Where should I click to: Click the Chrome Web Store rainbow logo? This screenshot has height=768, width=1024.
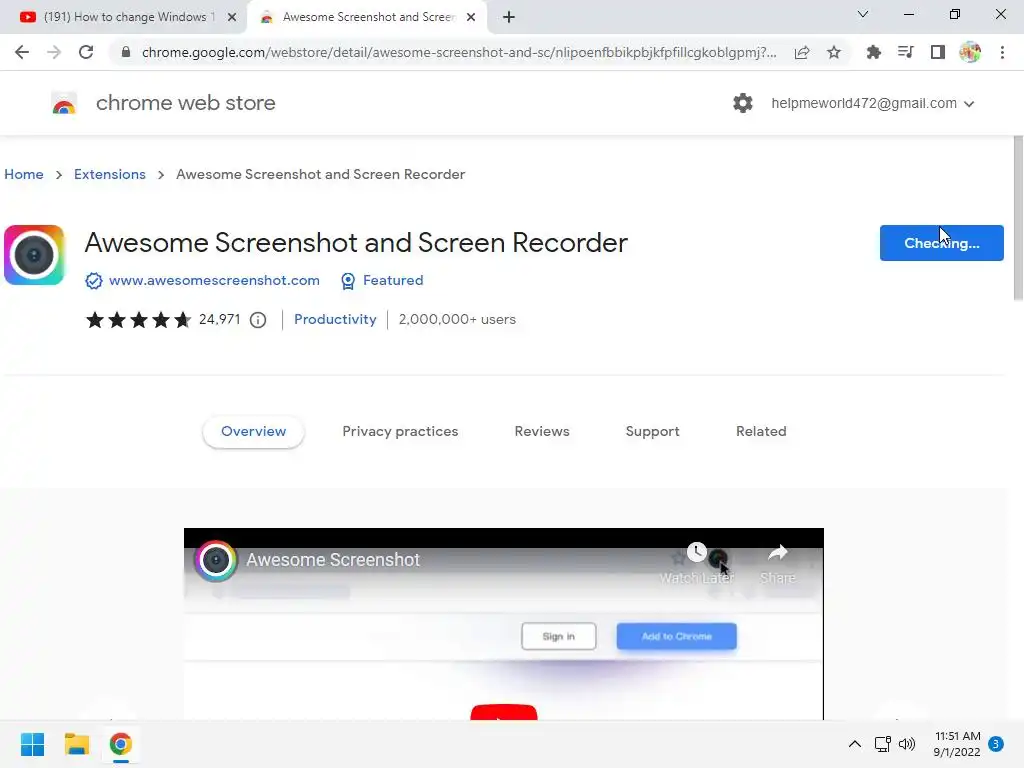pyautogui.click(x=64, y=103)
